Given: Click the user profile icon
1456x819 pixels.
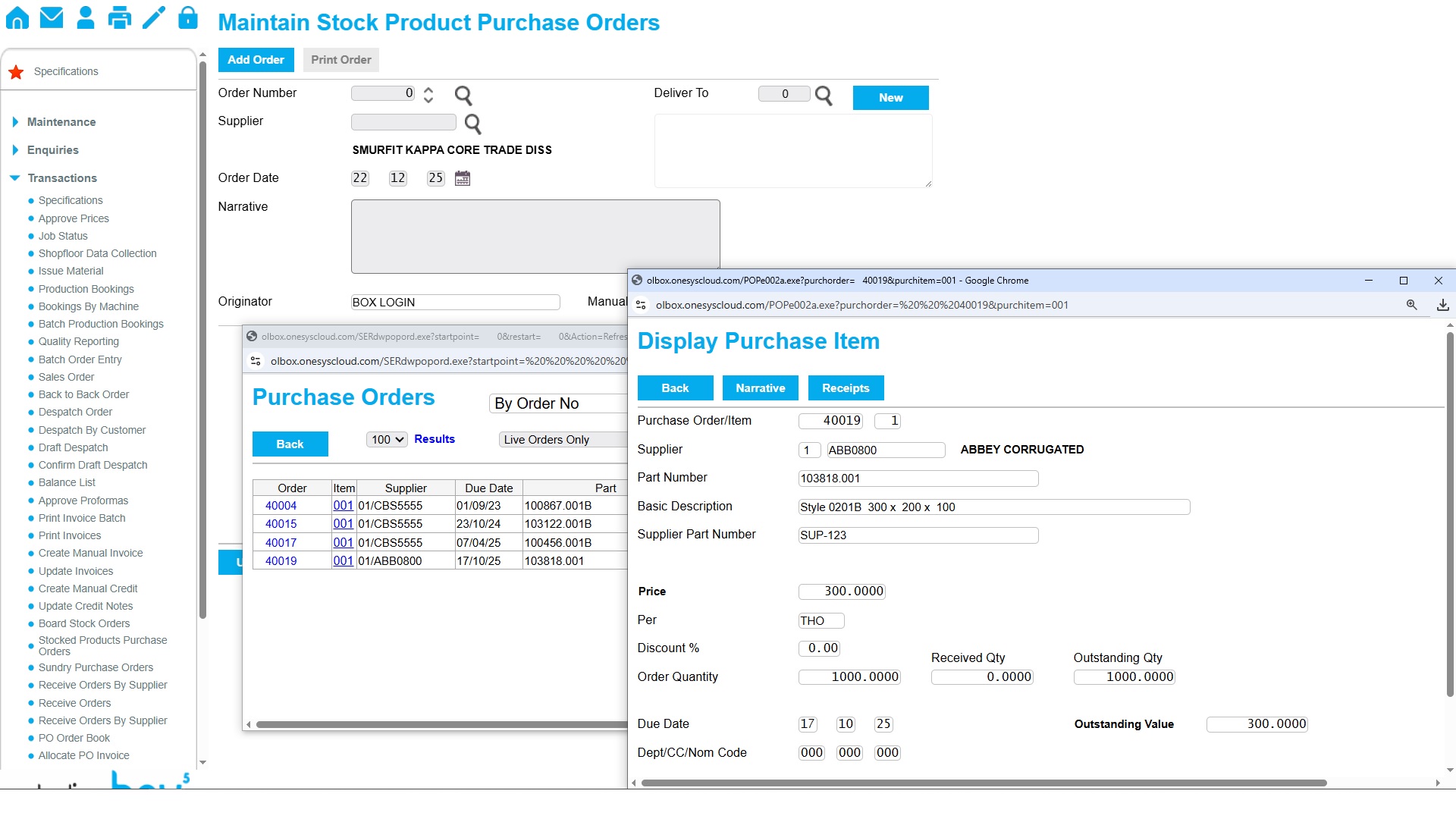Looking at the screenshot, I should point(86,18).
